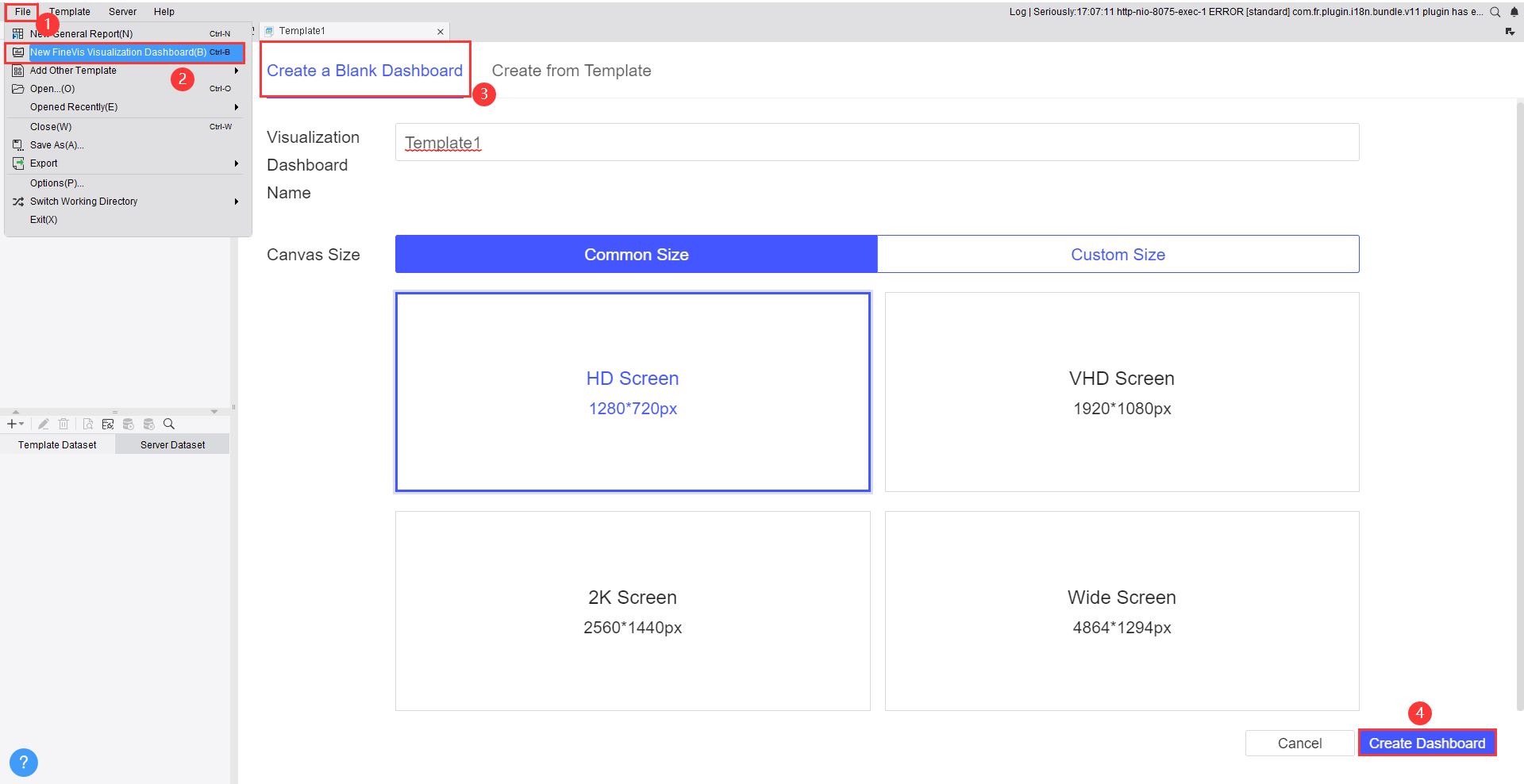This screenshot has width=1524, height=784.
Task: Click the database run icon in dataset toolbar
Action: tap(128, 424)
